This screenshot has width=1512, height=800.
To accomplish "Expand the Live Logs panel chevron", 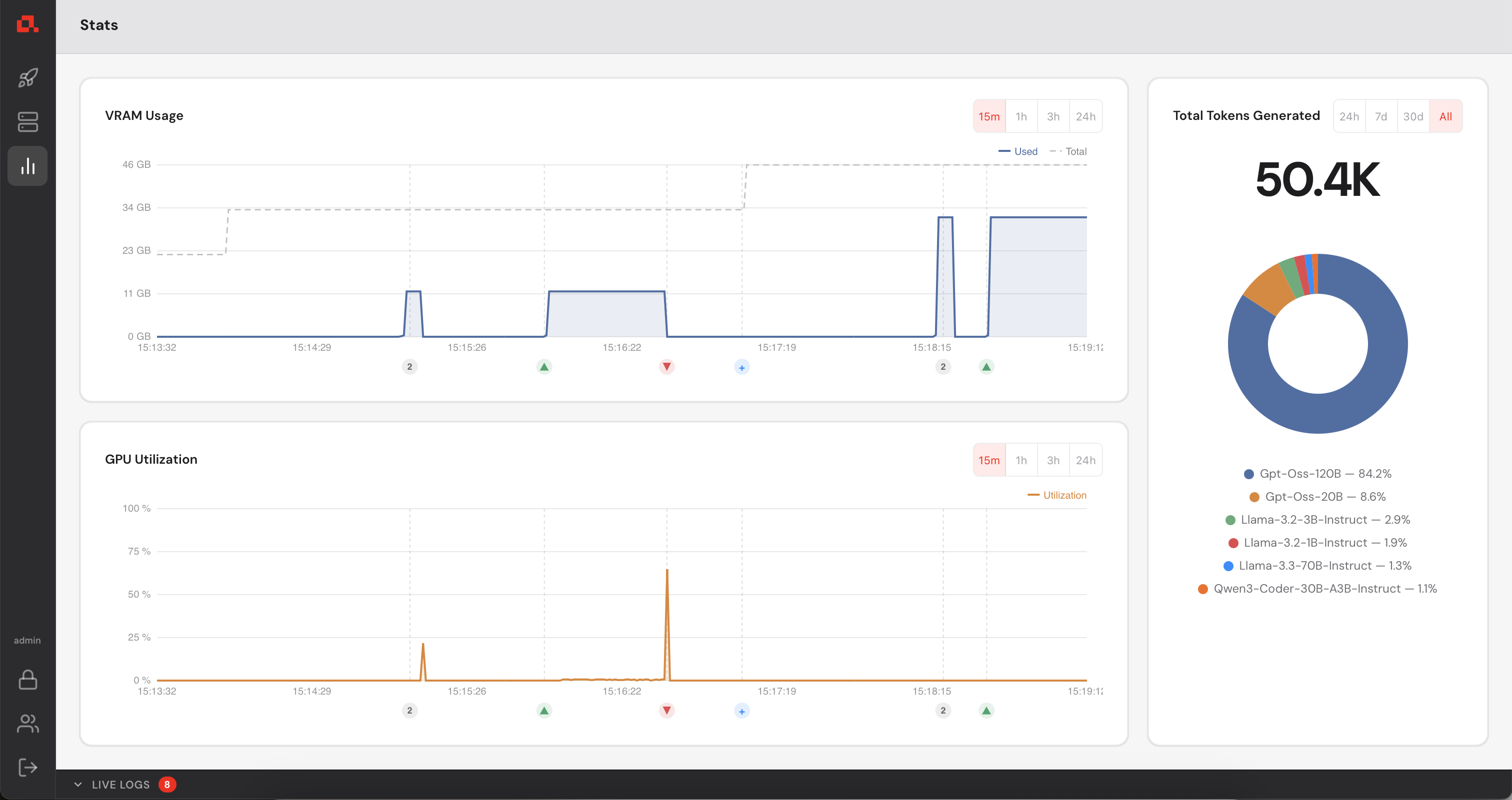I will click(78, 784).
